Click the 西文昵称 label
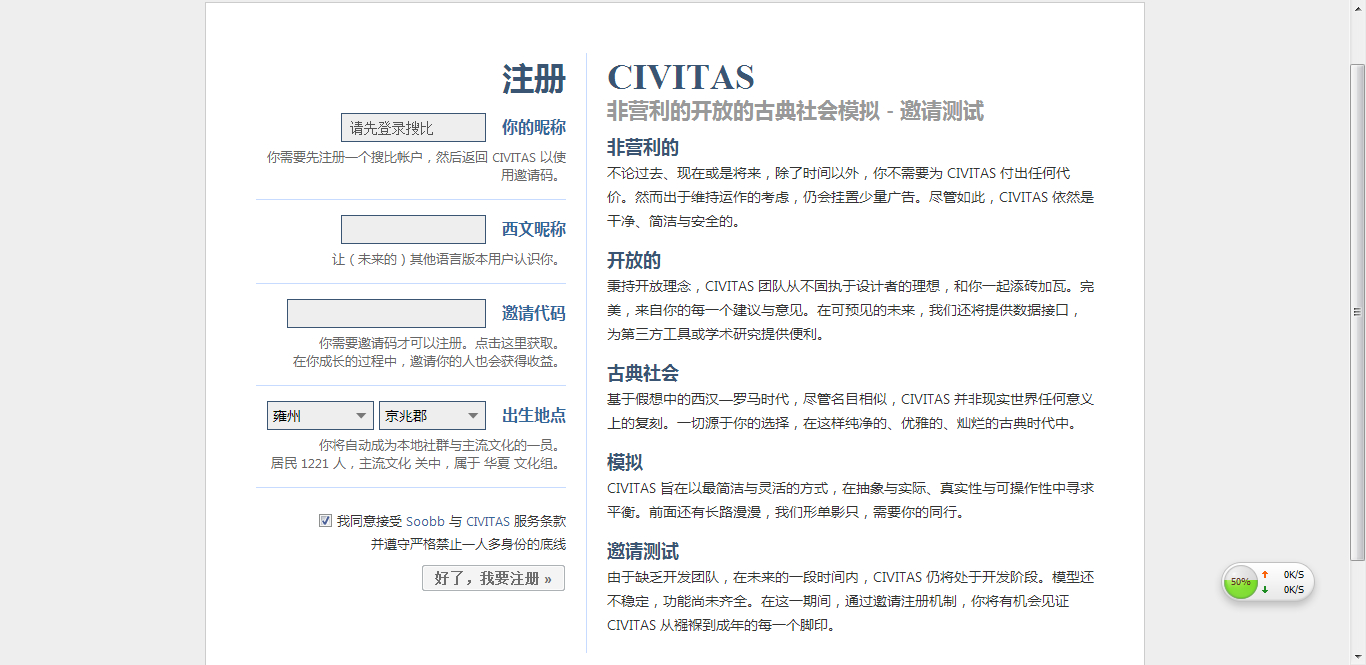Image resolution: width=1366 pixels, height=665 pixels. pos(534,230)
